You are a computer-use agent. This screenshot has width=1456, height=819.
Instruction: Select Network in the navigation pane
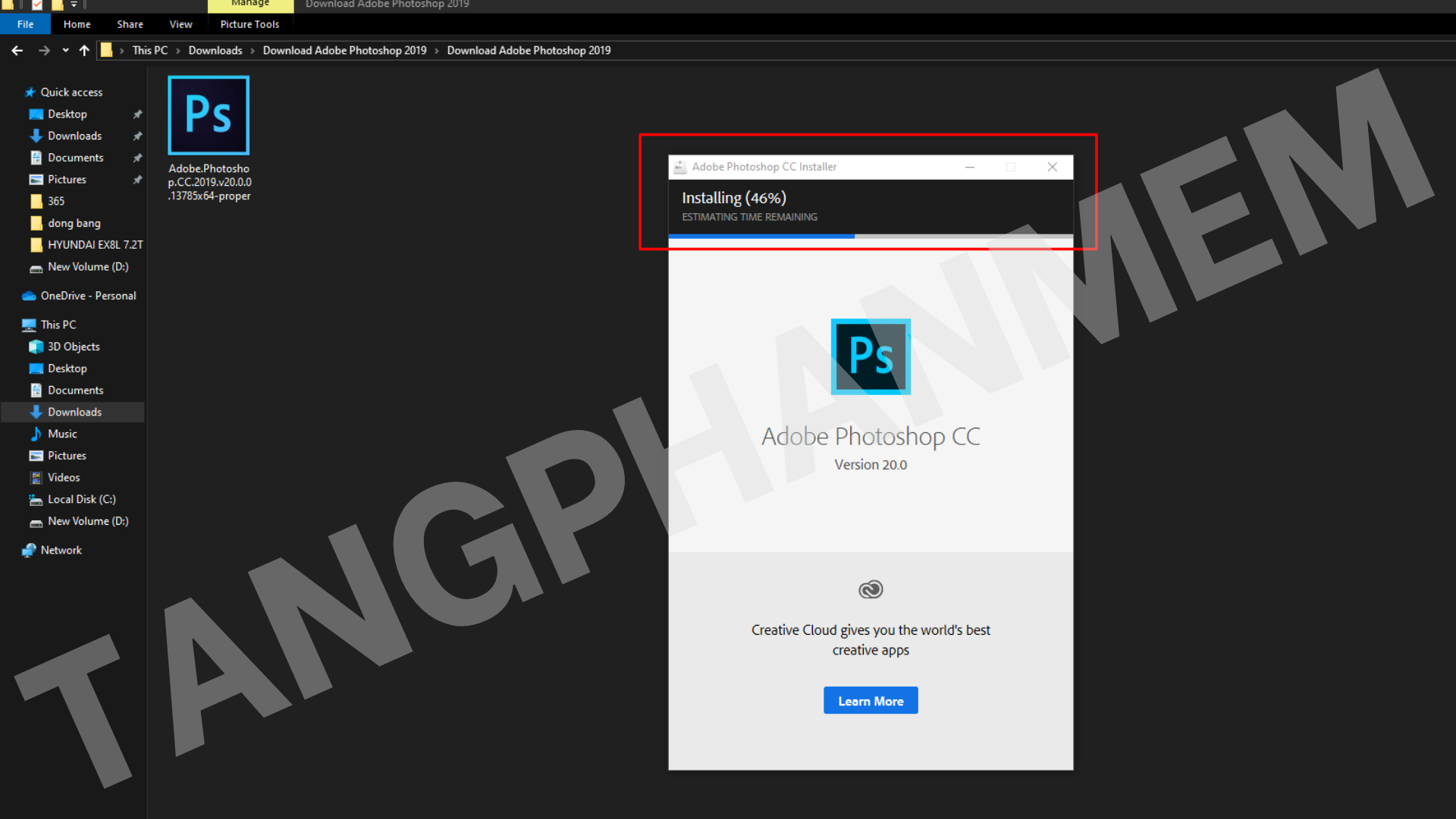click(61, 550)
